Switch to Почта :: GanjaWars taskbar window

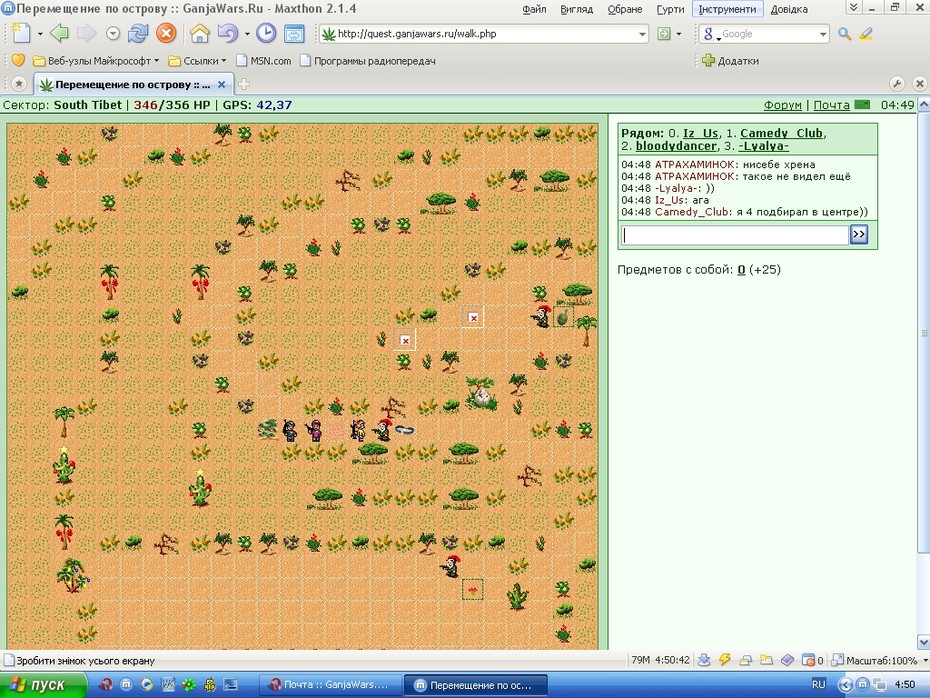click(x=330, y=685)
